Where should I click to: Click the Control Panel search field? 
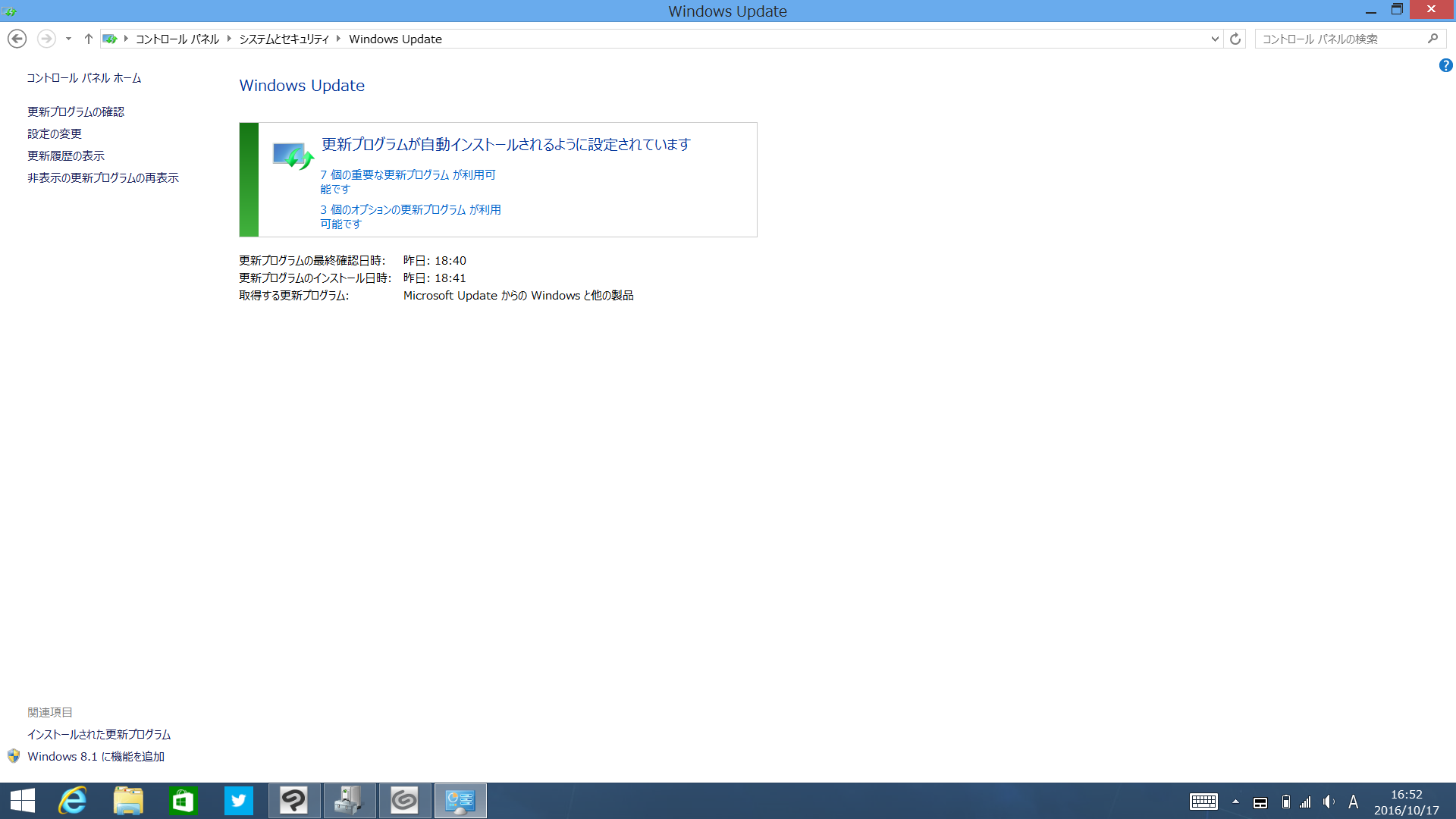(x=1338, y=39)
